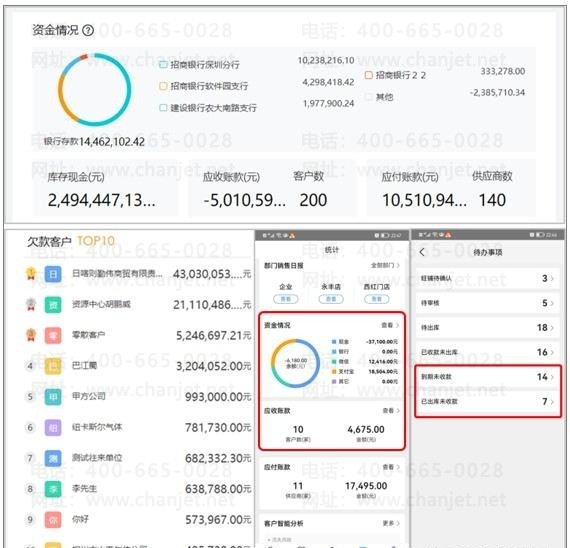
Task: Toggle 招商银行 2 2 legend square
Action: pyautogui.click(x=369, y=75)
